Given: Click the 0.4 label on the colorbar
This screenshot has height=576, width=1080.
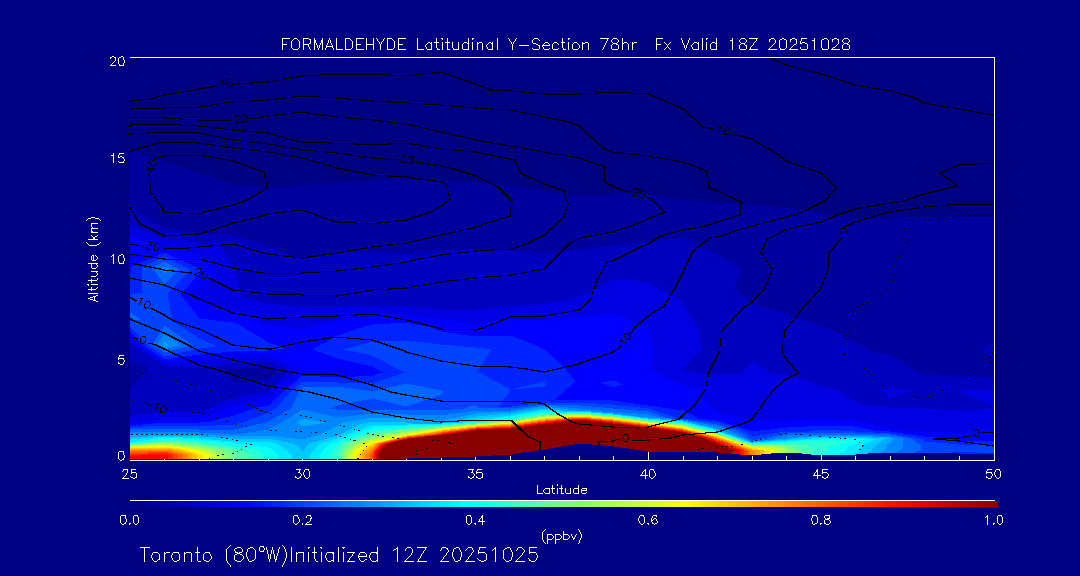Looking at the screenshot, I should point(475,520).
